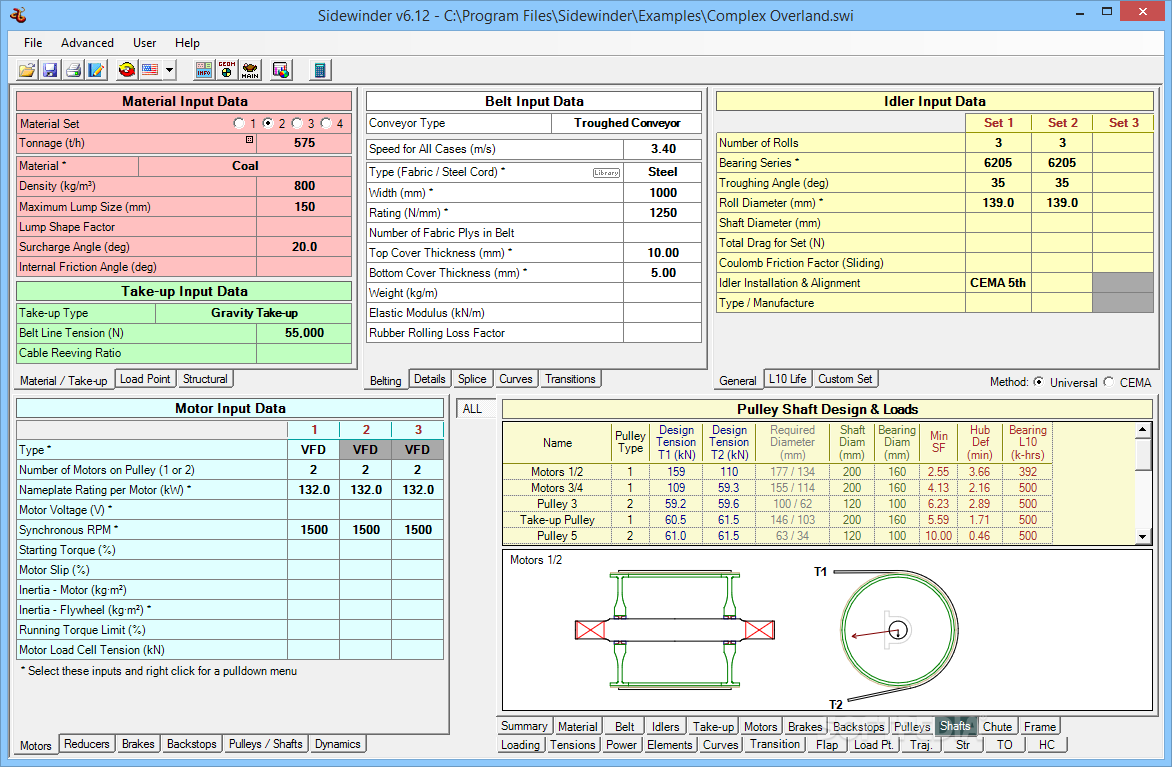Open the L10 Life idler tab
The width and height of the screenshot is (1172, 767).
point(788,379)
